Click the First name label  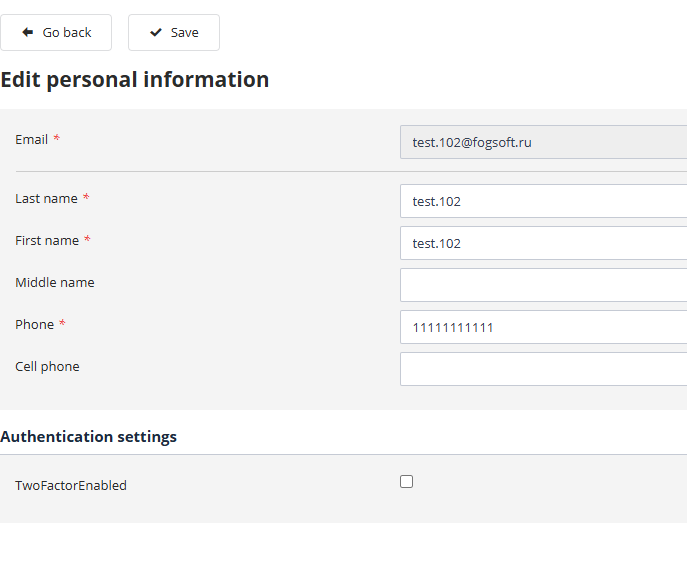click(47, 241)
